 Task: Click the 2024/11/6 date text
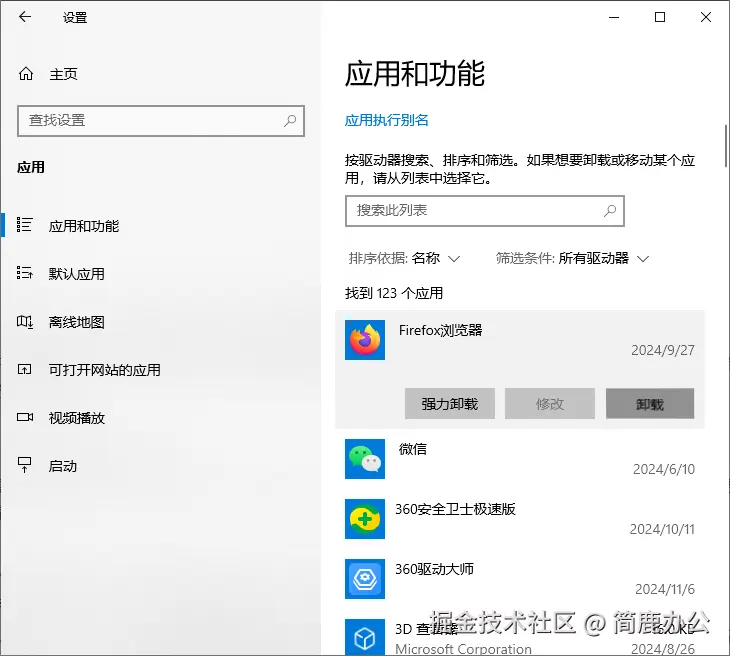click(x=665, y=589)
